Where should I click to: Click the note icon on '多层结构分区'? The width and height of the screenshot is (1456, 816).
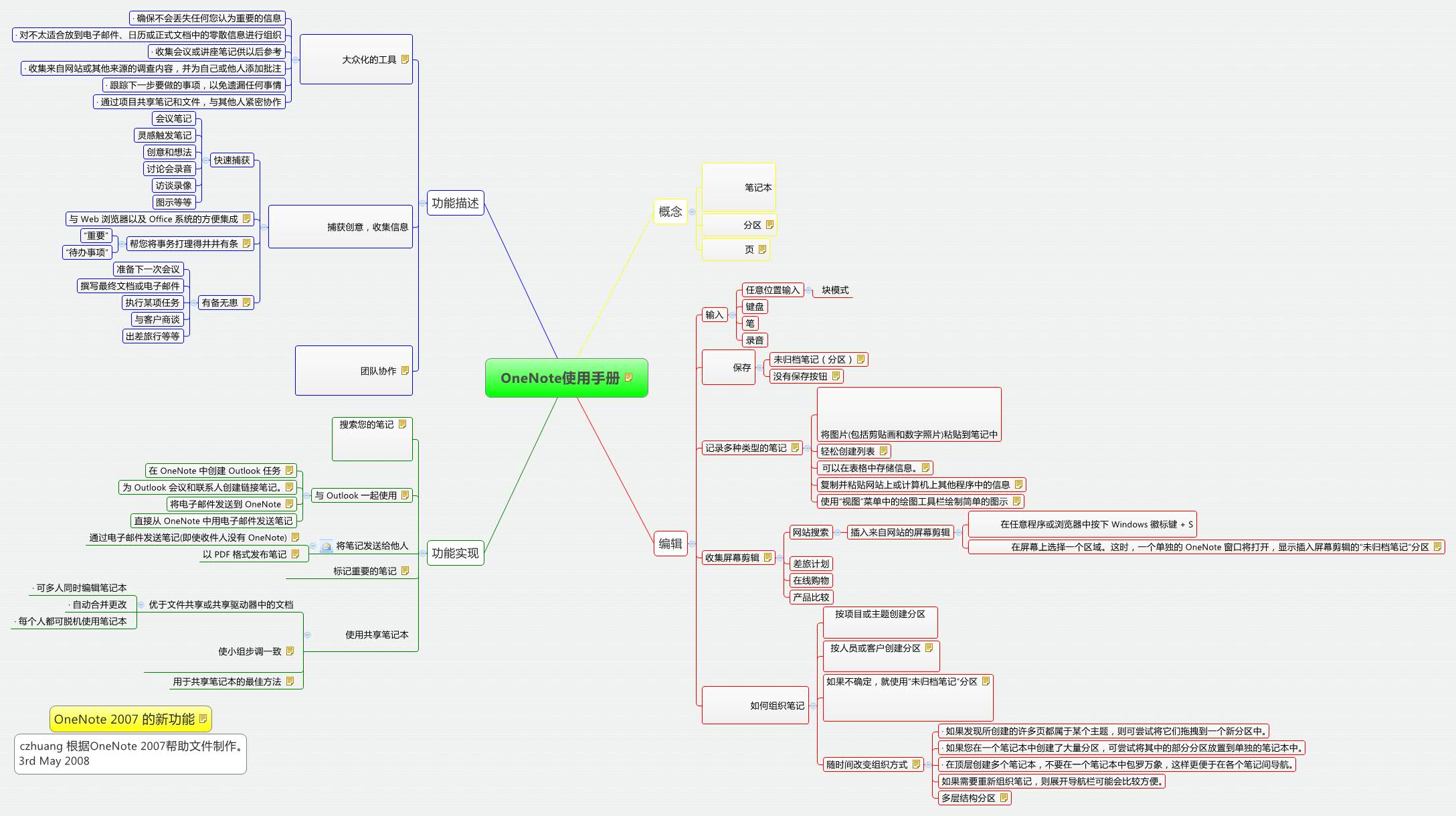pyautogui.click(x=1004, y=798)
